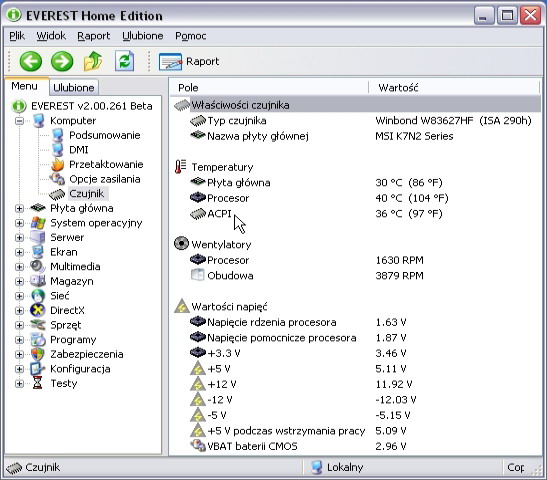Go up one level with folder icon

(93, 61)
